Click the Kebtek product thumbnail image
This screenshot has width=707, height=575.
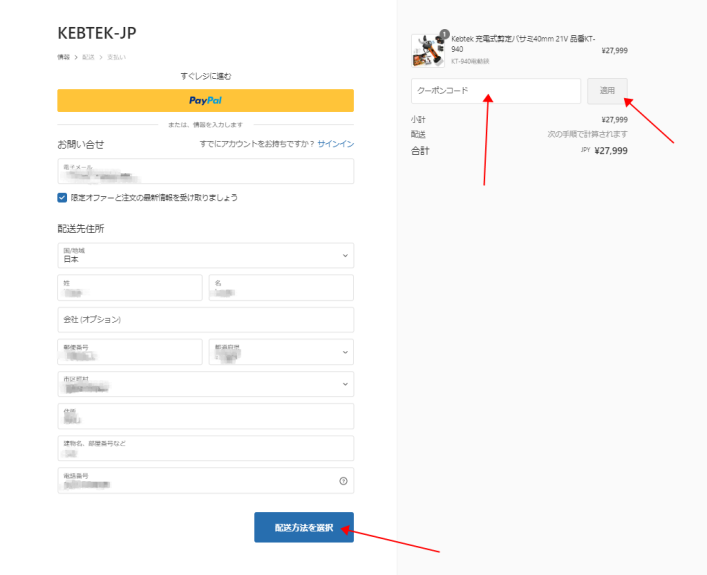[427, 49]
